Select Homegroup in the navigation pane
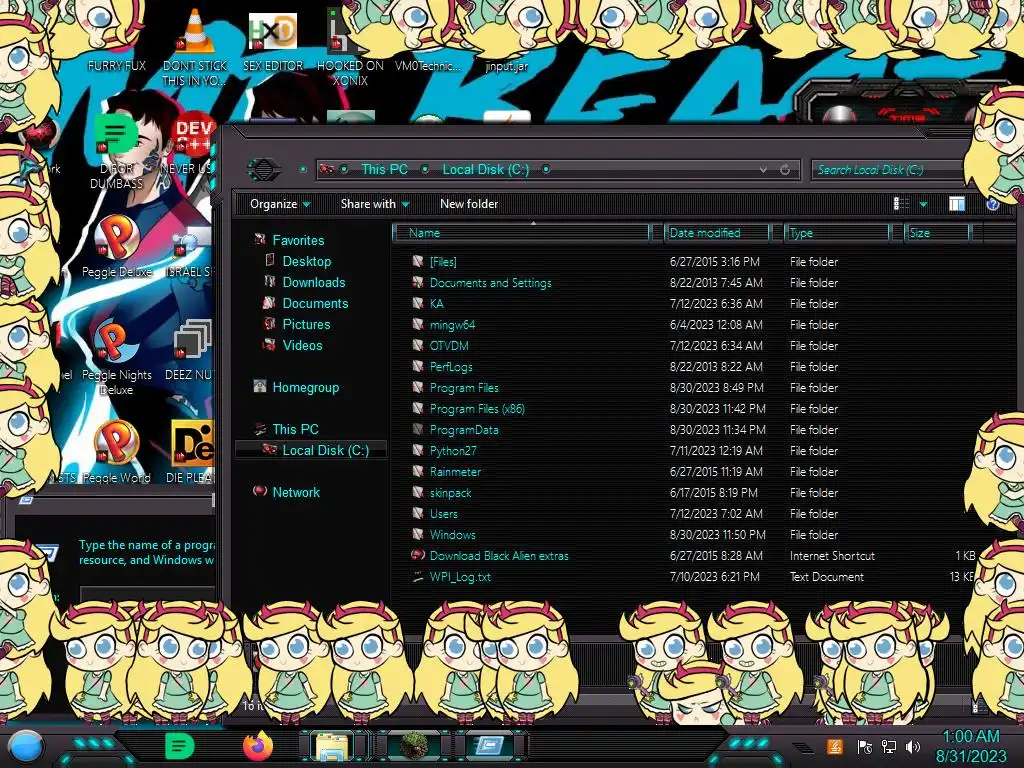 pos(305,387)
